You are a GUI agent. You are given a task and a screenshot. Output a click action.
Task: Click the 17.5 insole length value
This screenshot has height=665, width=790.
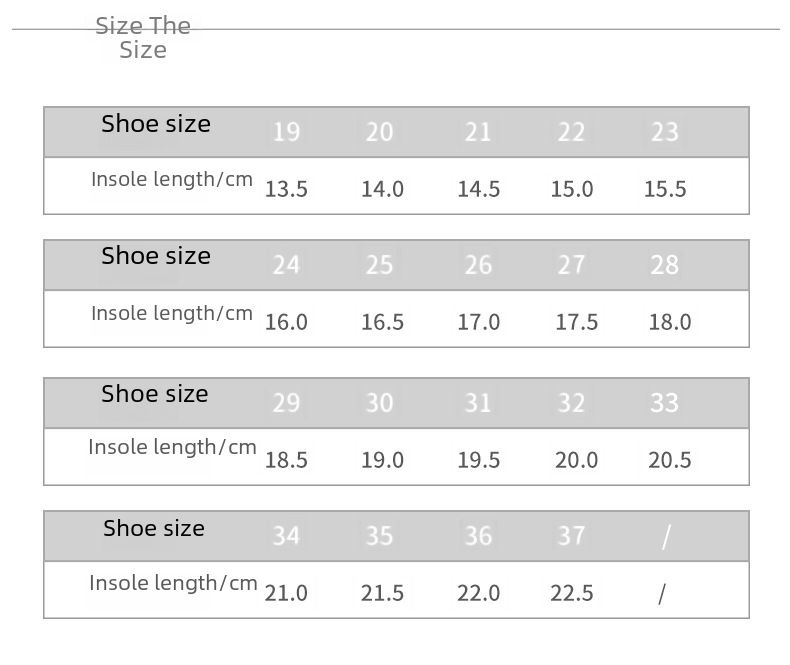coord(577,322)
